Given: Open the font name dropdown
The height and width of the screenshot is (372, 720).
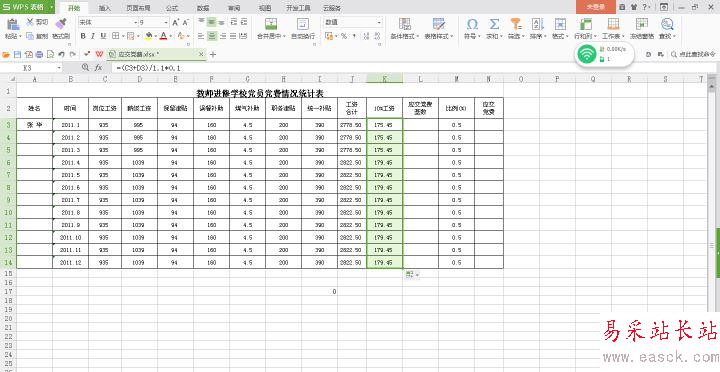Looking at the screenshot, I should coord(136,23).
